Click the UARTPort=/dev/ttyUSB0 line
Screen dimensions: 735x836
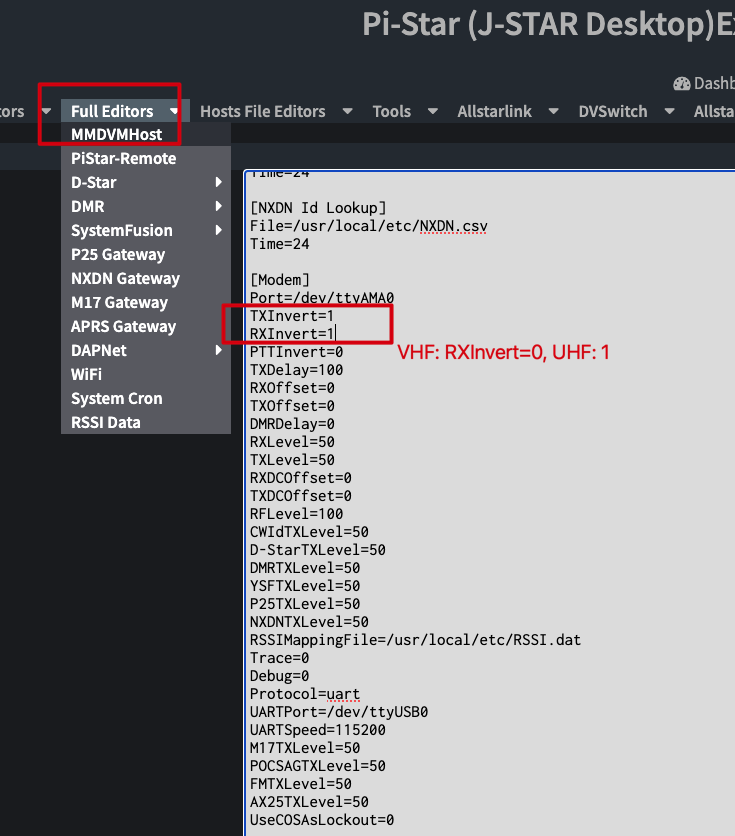(339, 712)
